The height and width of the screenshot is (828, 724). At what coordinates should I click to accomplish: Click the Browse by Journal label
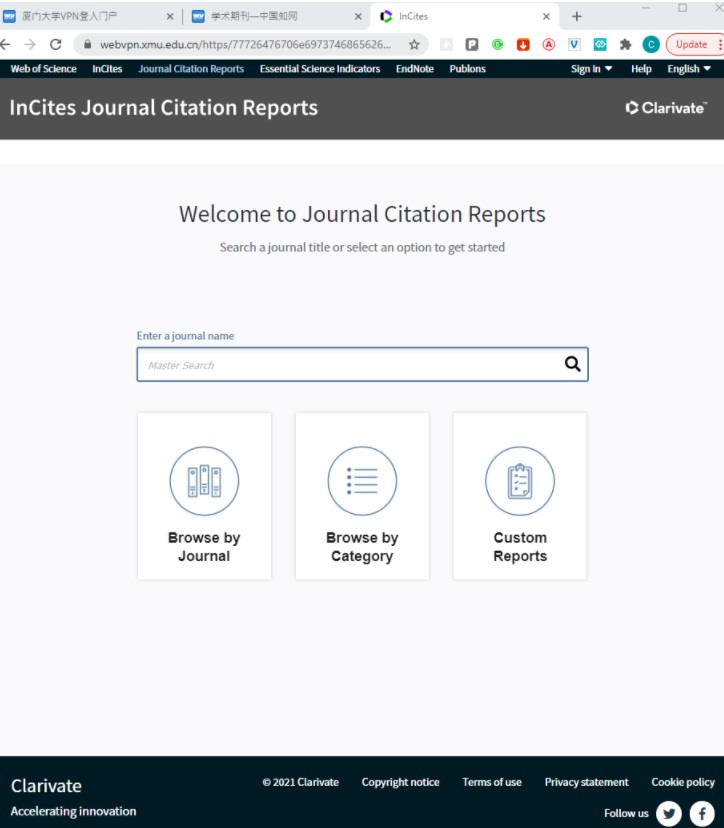point(204,547)
